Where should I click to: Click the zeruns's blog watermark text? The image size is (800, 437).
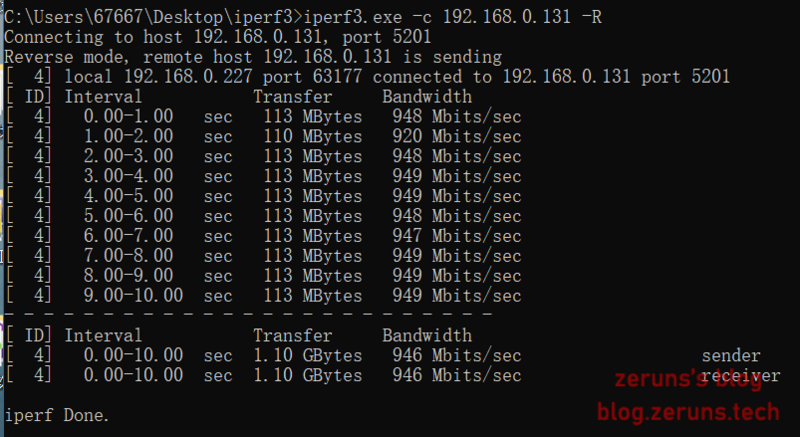tap(688, 380)
